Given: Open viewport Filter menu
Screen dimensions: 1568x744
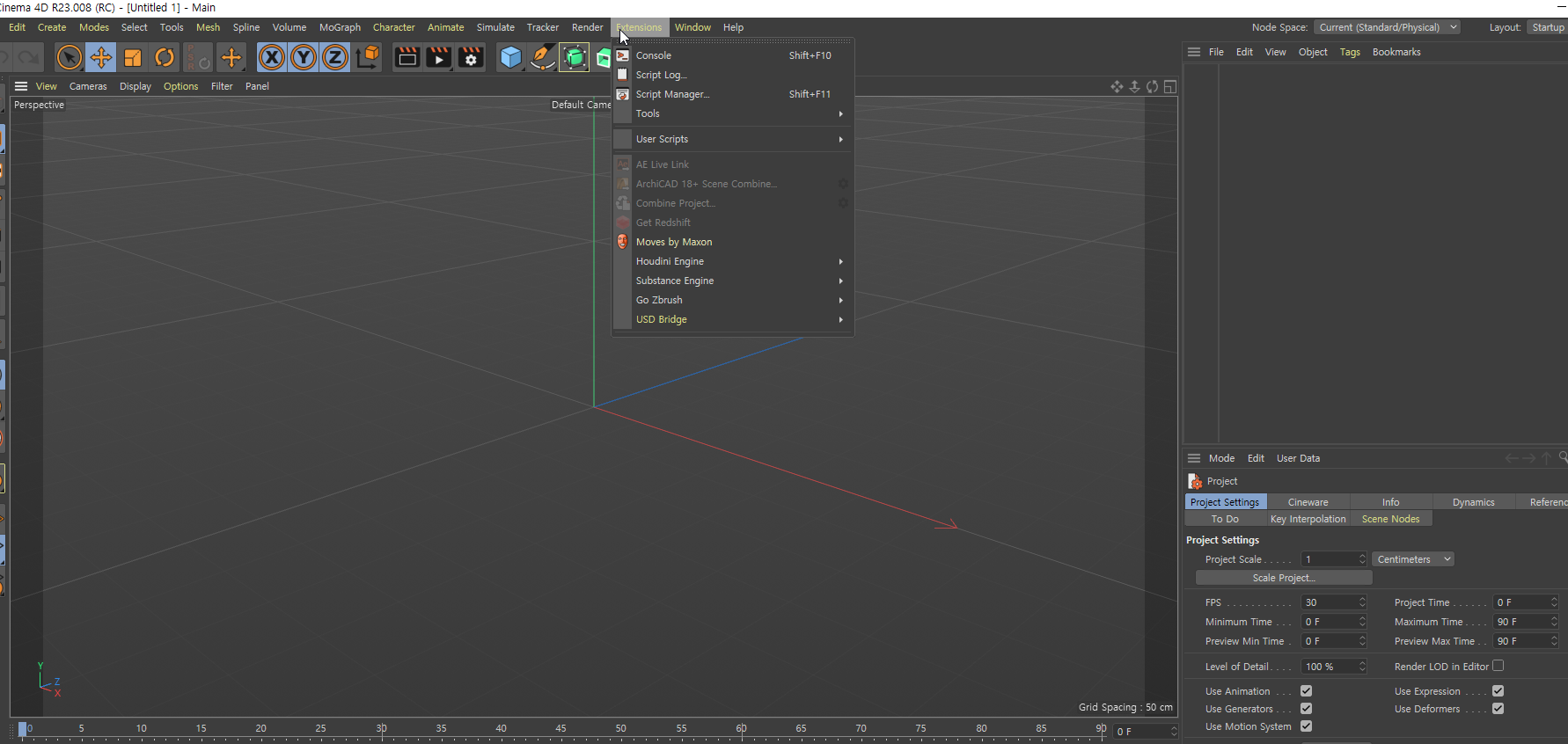Looking at the screenshot, I should (x=222, y=86).
